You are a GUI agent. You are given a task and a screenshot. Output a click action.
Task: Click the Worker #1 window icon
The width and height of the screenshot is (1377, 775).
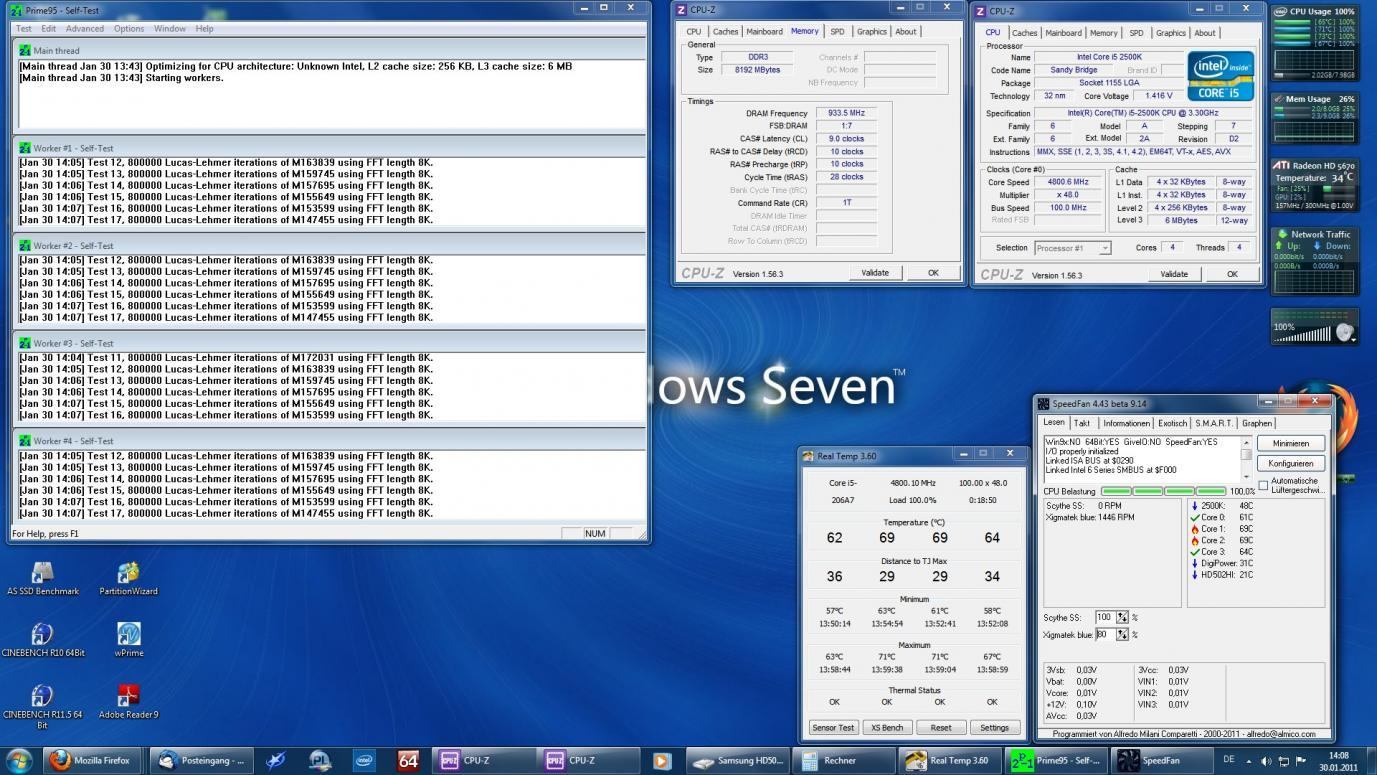coord(25,148)
